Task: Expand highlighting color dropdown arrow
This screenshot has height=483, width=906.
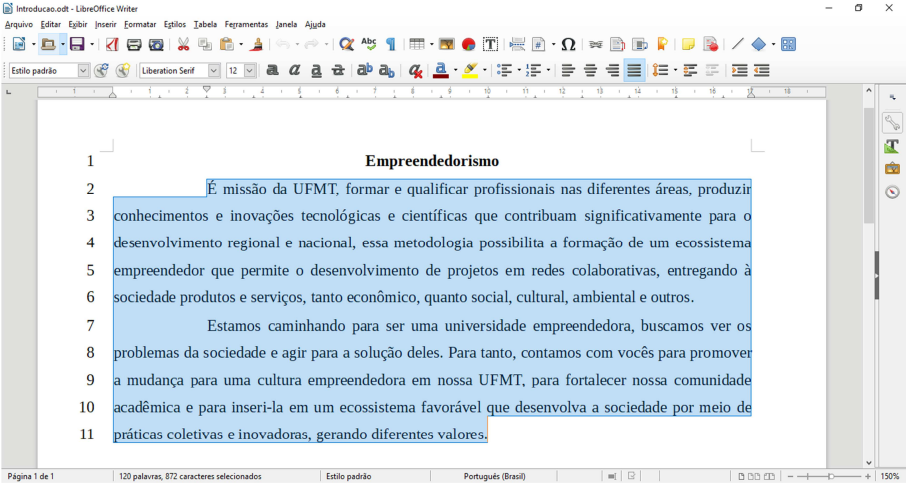Action: click(484, 70)
